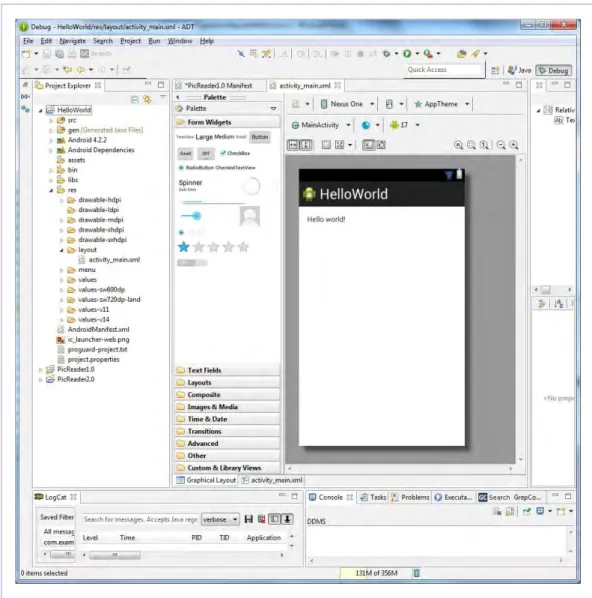The image size is (592, 598).
Task: Select activity_main.xml in the layout folder
Action: pos(114,260)
